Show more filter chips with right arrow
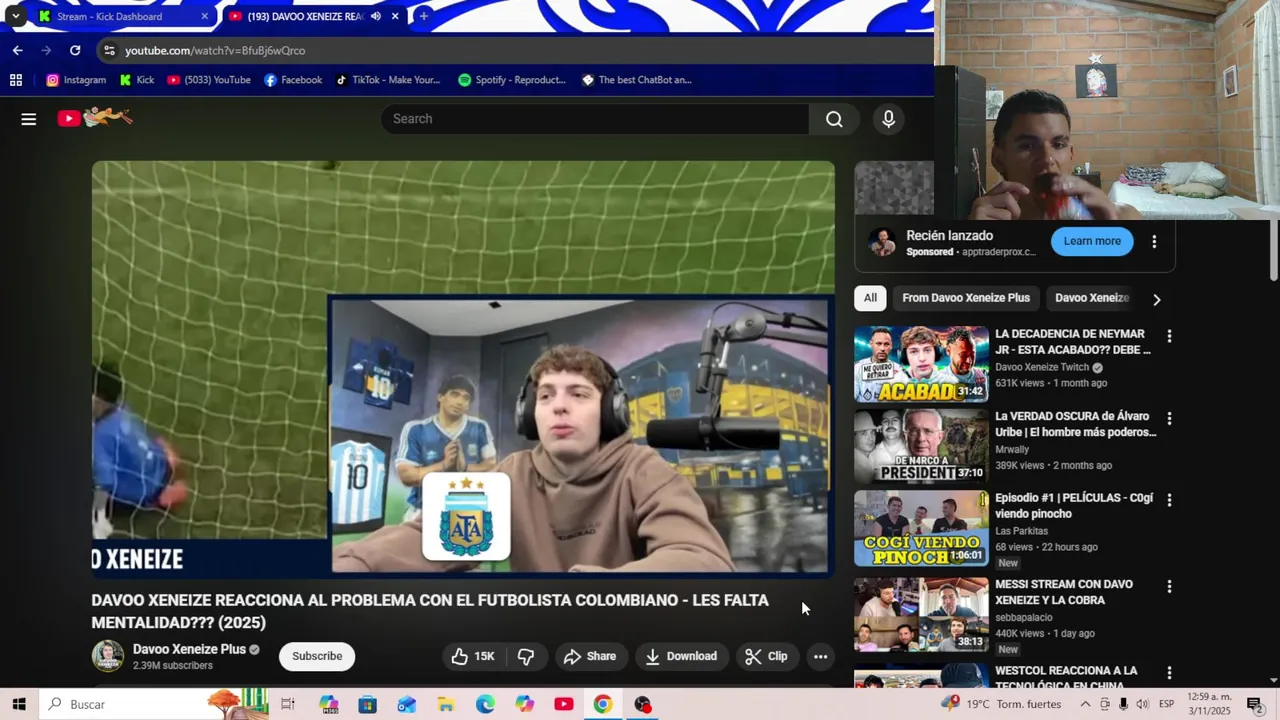 [1157, 299]
